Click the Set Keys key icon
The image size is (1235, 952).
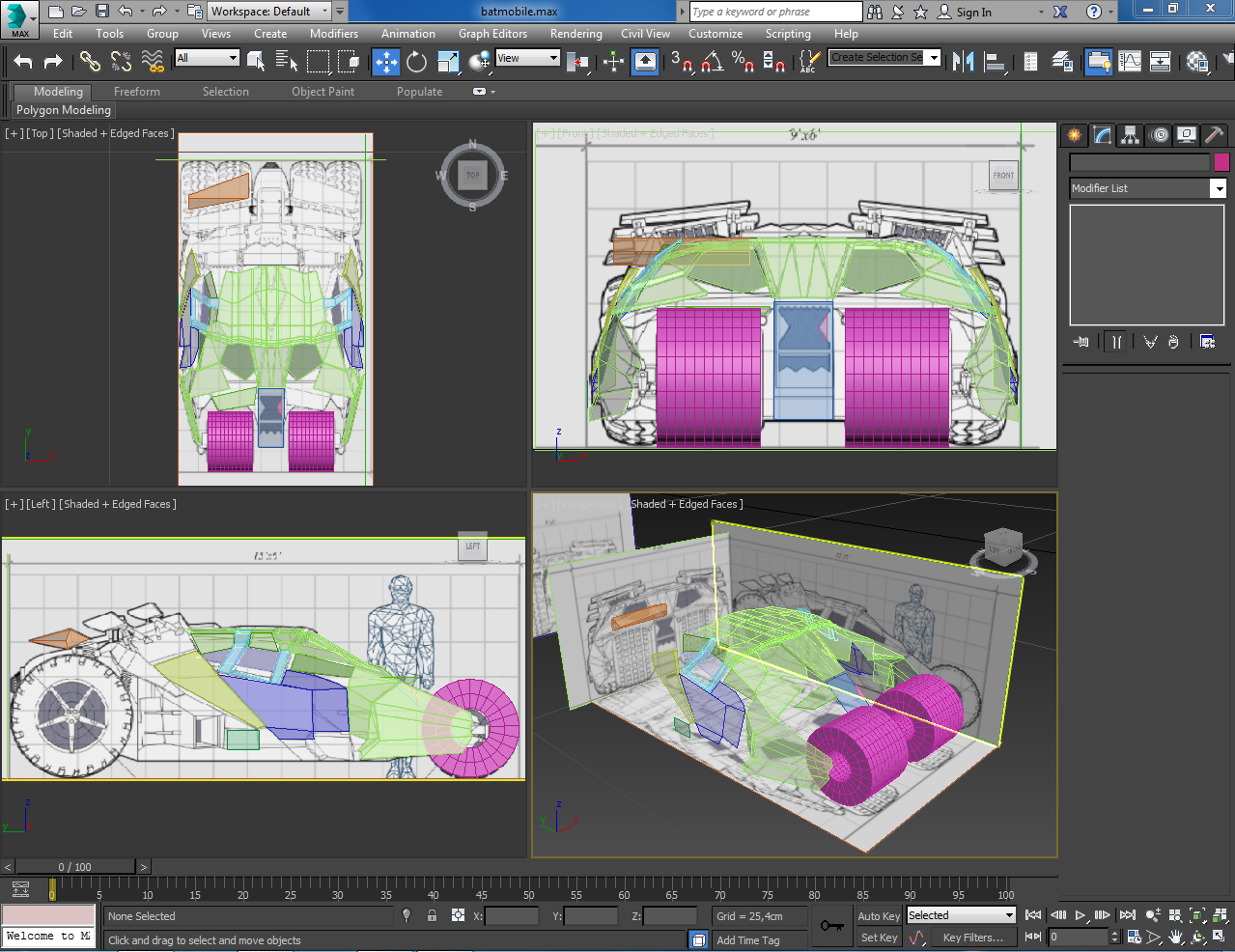pyautogui.click(x=831, y=926)
